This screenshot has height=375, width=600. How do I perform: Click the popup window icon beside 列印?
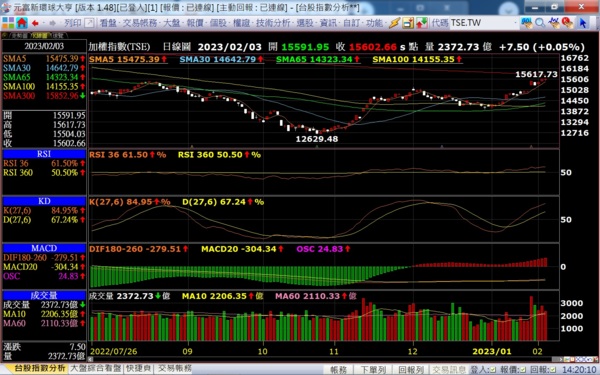[89, 23]
